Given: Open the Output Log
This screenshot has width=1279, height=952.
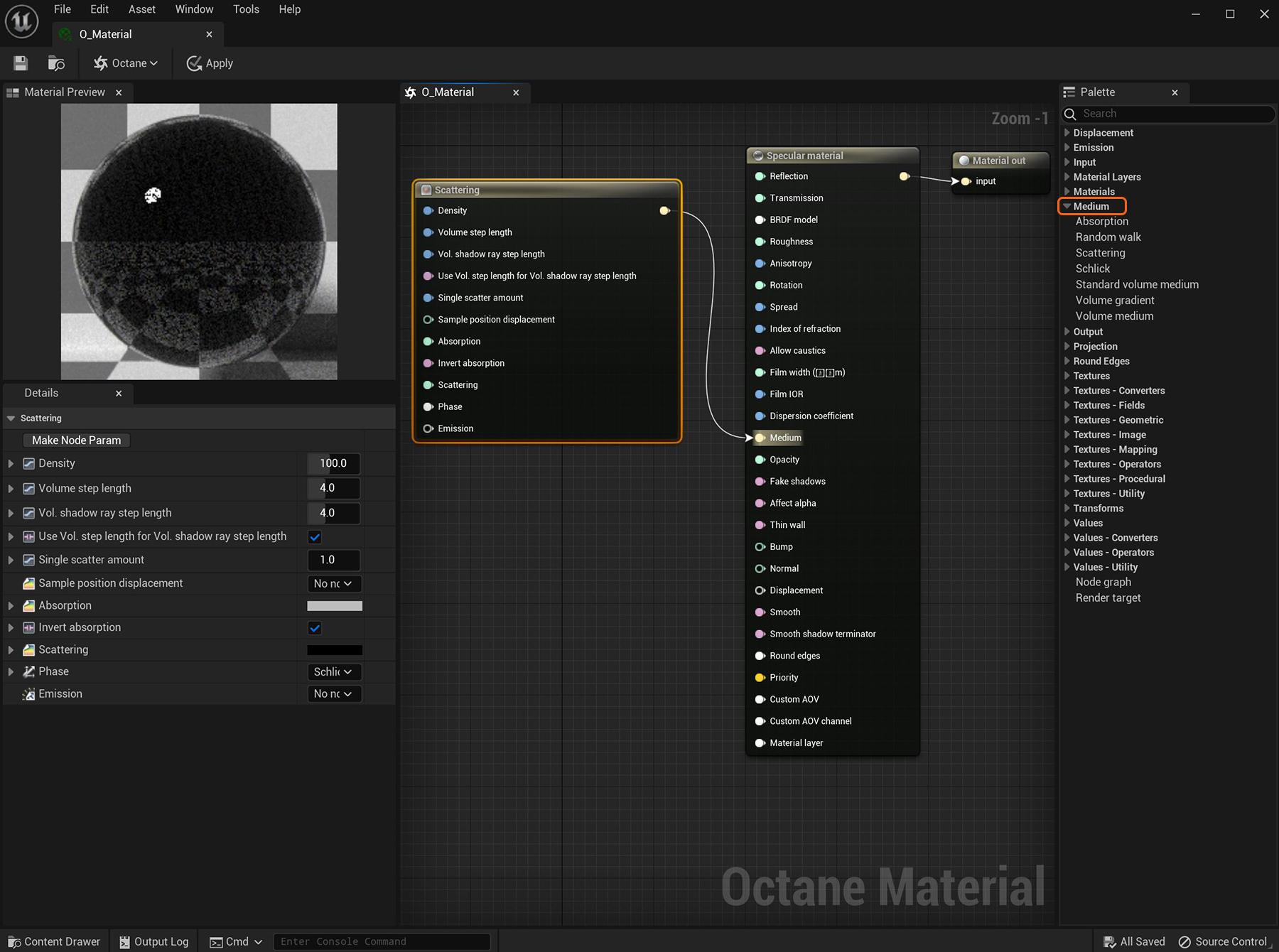Looking at the screenshot, I should pyautogui.click(x=154, y=941).
